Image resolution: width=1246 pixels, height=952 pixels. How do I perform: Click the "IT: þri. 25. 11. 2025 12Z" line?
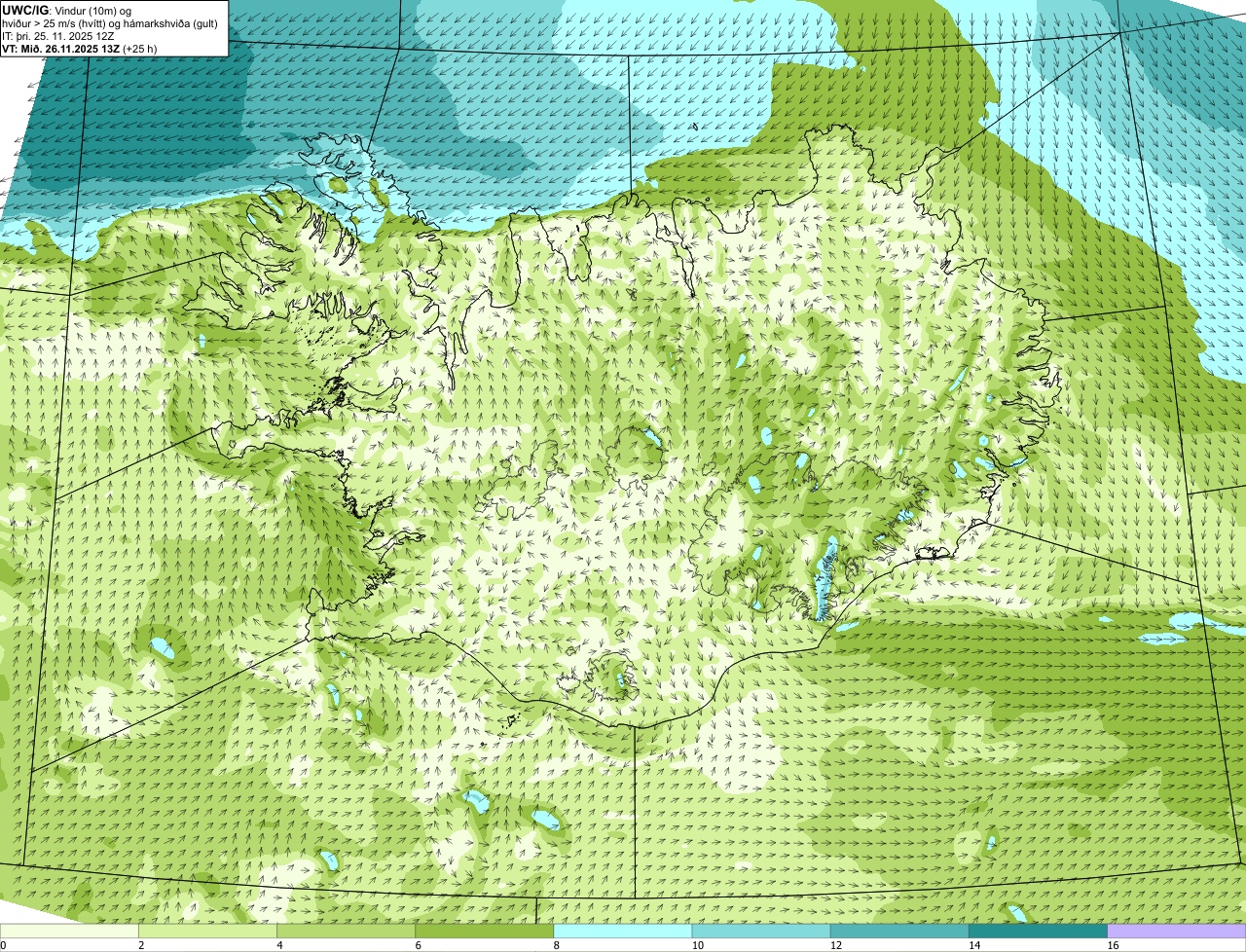[58, 36]
